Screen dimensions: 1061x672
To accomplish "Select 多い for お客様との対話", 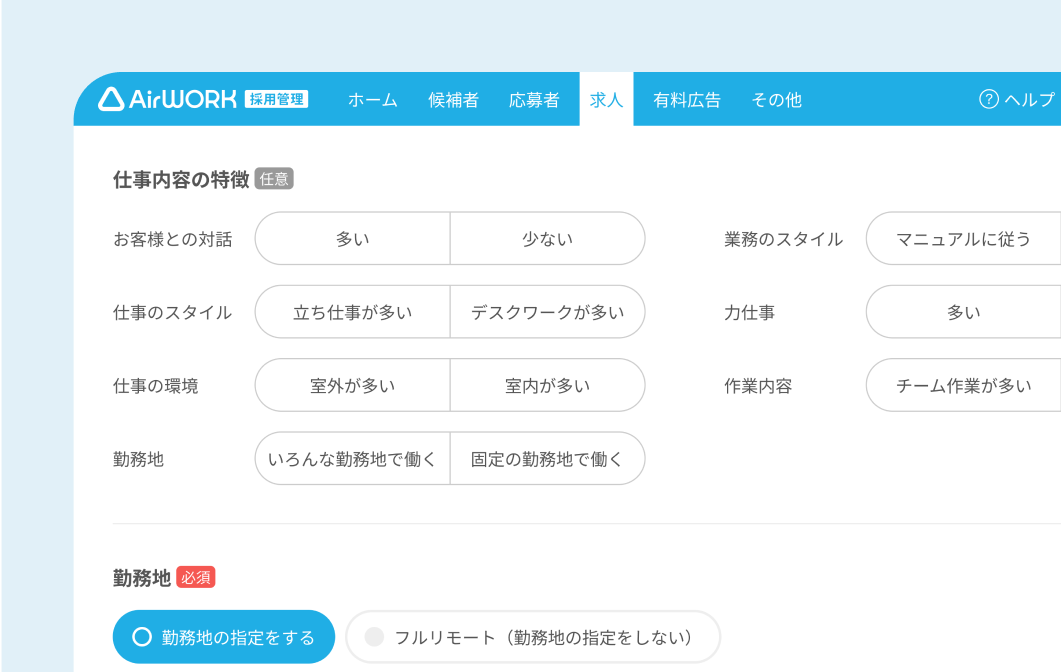I will click(x=352, y=238).
